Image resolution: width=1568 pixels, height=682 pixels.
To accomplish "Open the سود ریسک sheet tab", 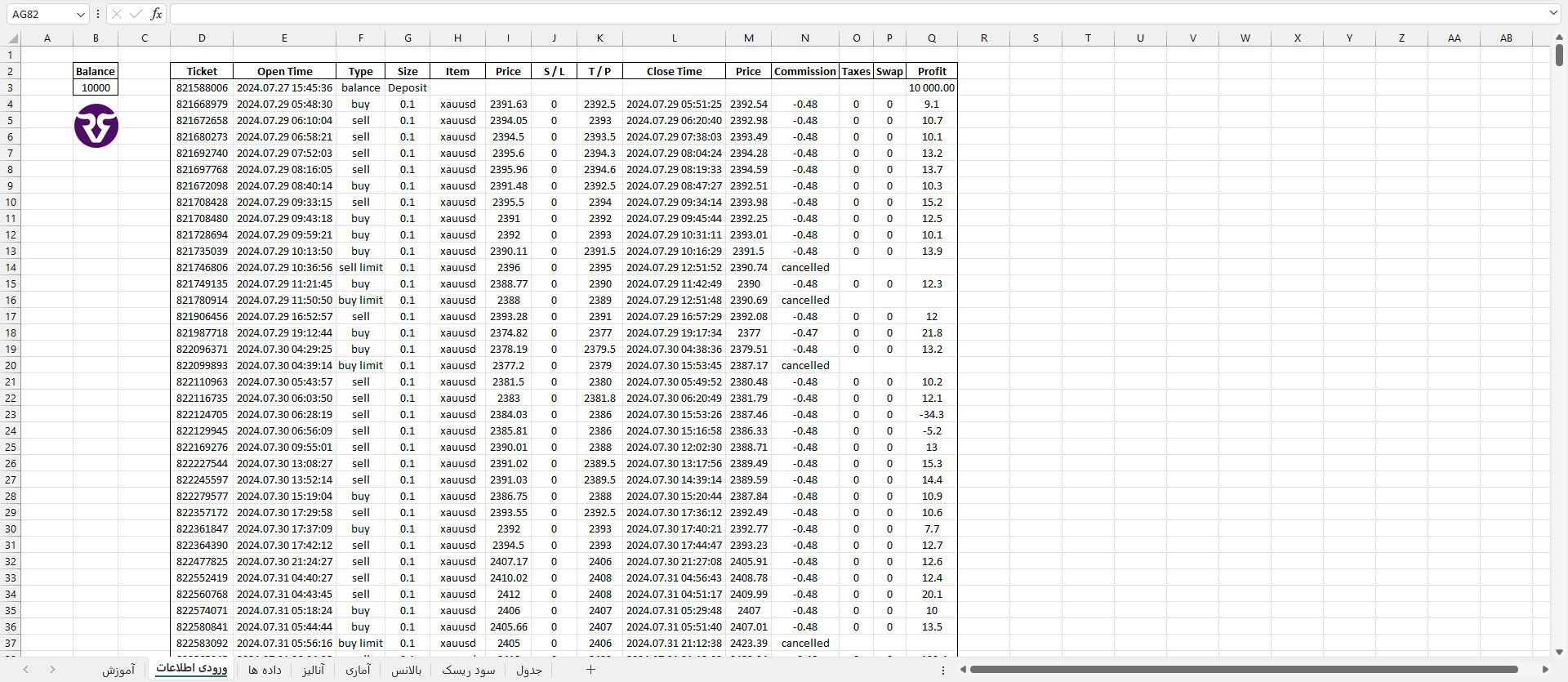I will pos(469,670).
